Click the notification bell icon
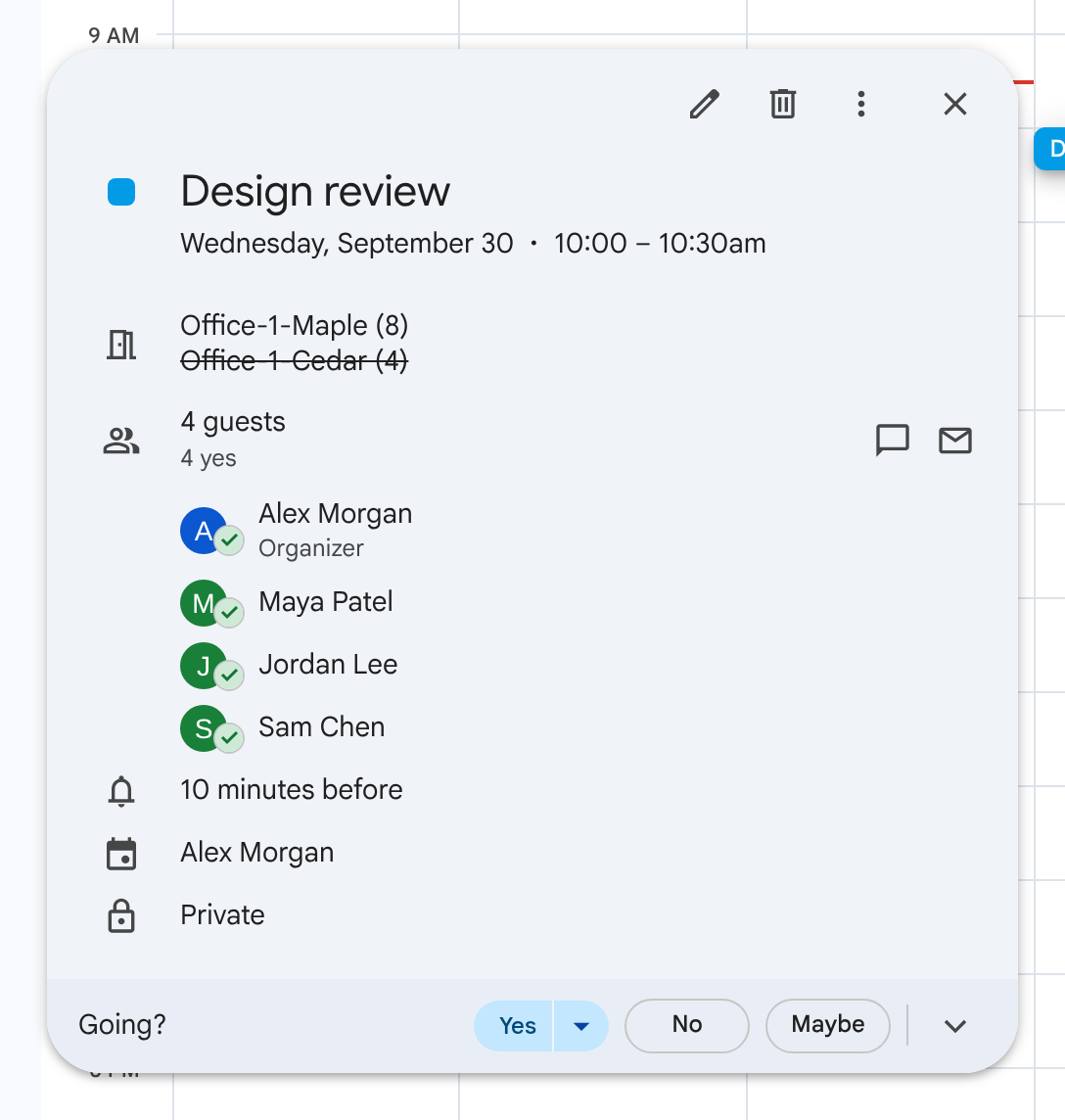 pos(121,791)
